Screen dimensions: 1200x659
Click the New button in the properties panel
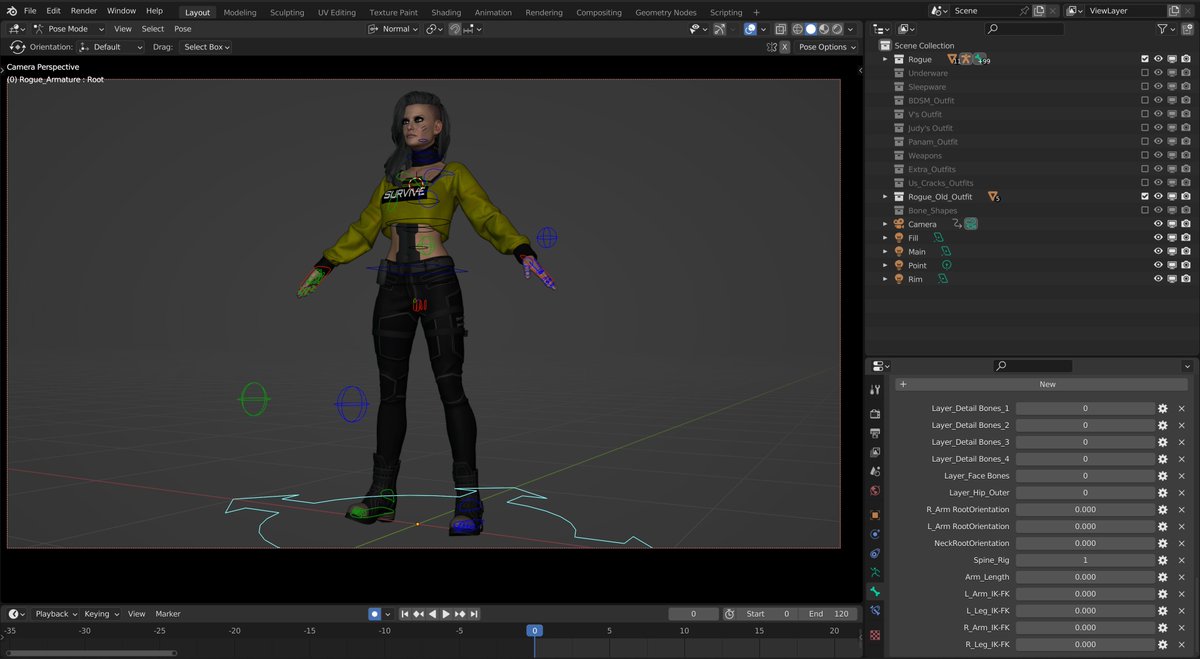(x=1047, y=383)
